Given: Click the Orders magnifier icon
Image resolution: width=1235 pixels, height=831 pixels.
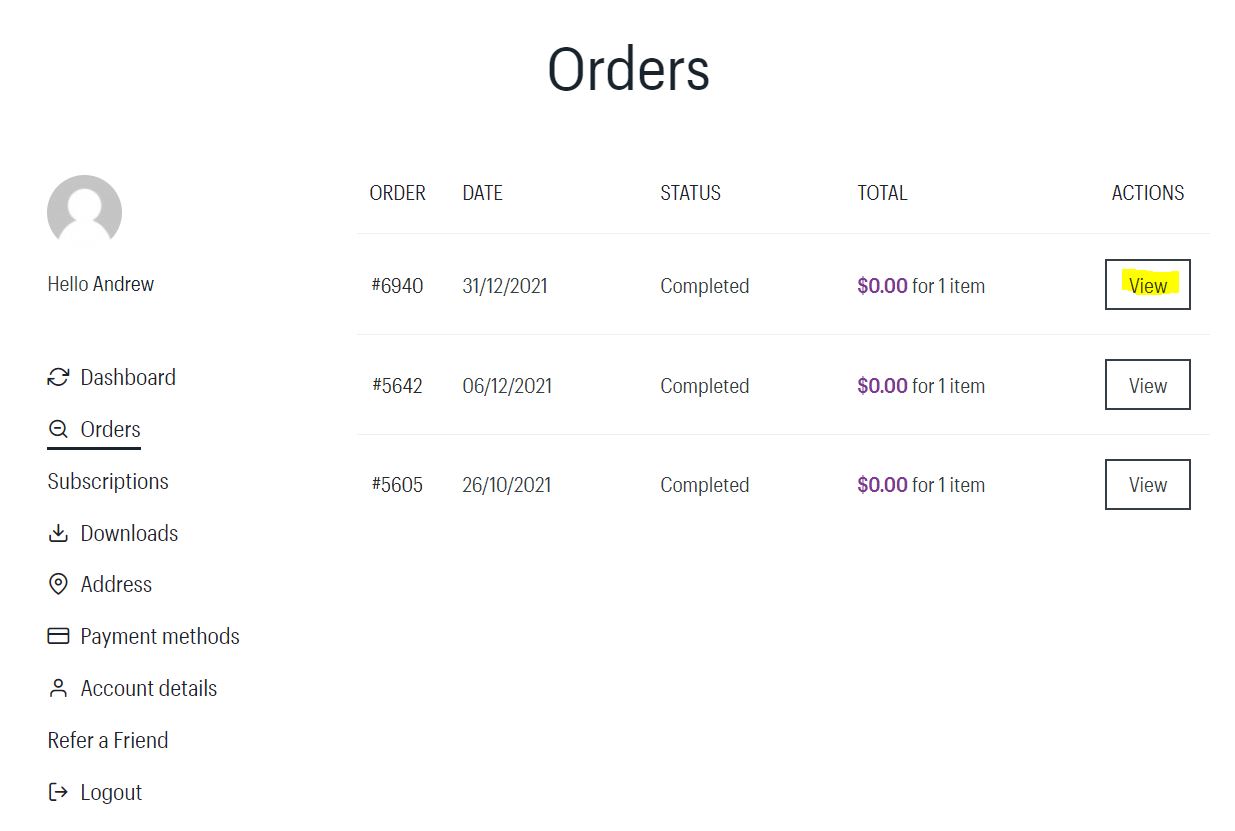Looking at the screenshot, I should point(58,430).
